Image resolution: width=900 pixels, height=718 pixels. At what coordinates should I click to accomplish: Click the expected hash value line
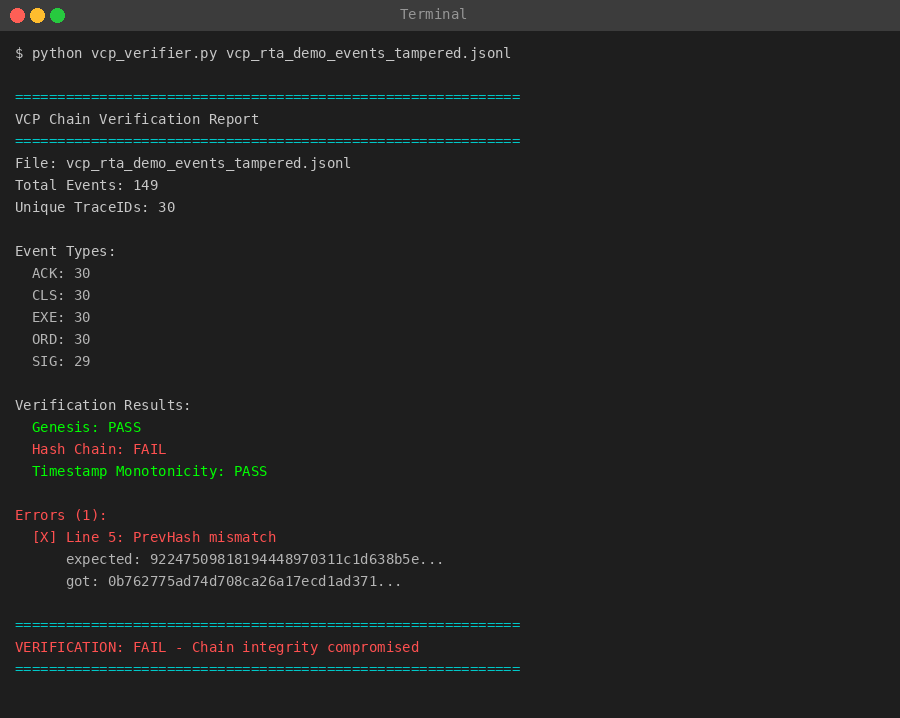coord(254,559)
